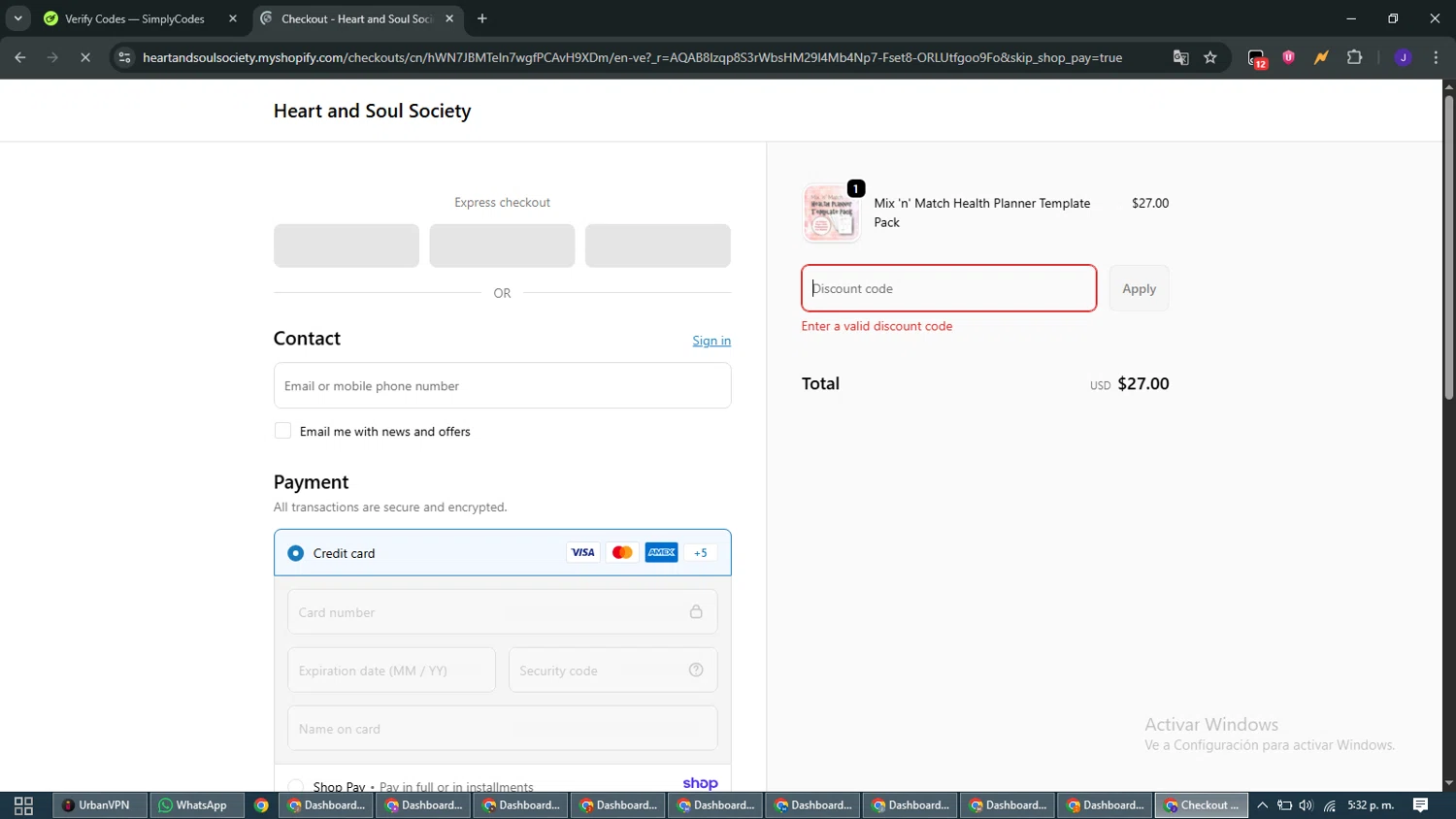Show the +5 more card brands

701,552
